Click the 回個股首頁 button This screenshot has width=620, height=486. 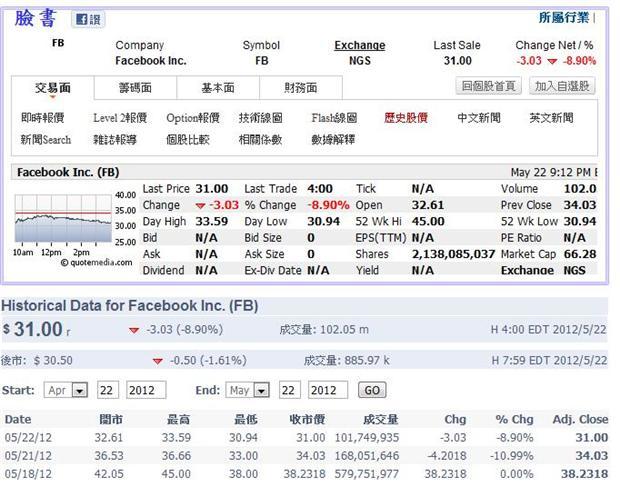[488, 86]
